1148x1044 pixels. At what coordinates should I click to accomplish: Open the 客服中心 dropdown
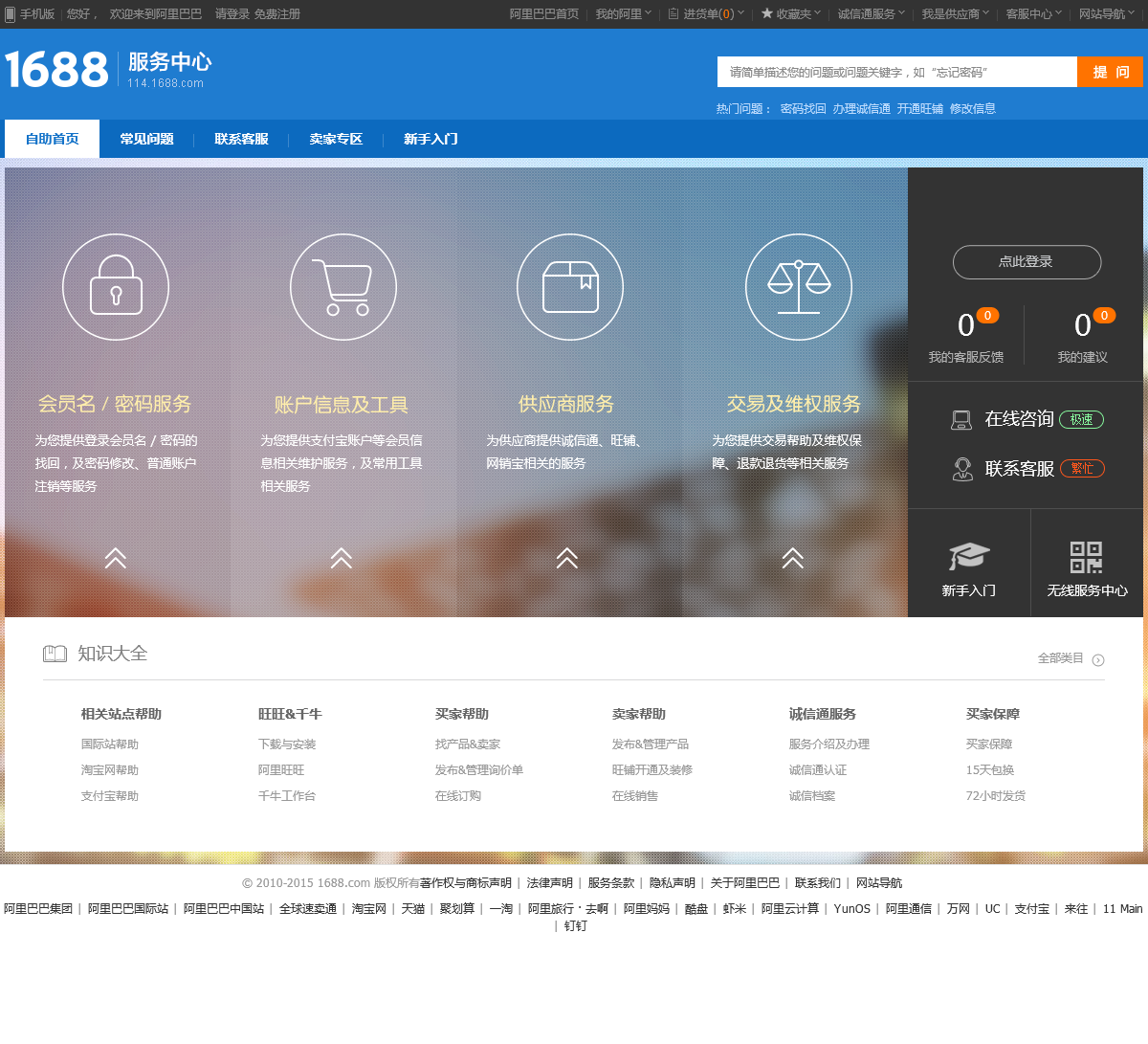click(x=1033, y=14)
